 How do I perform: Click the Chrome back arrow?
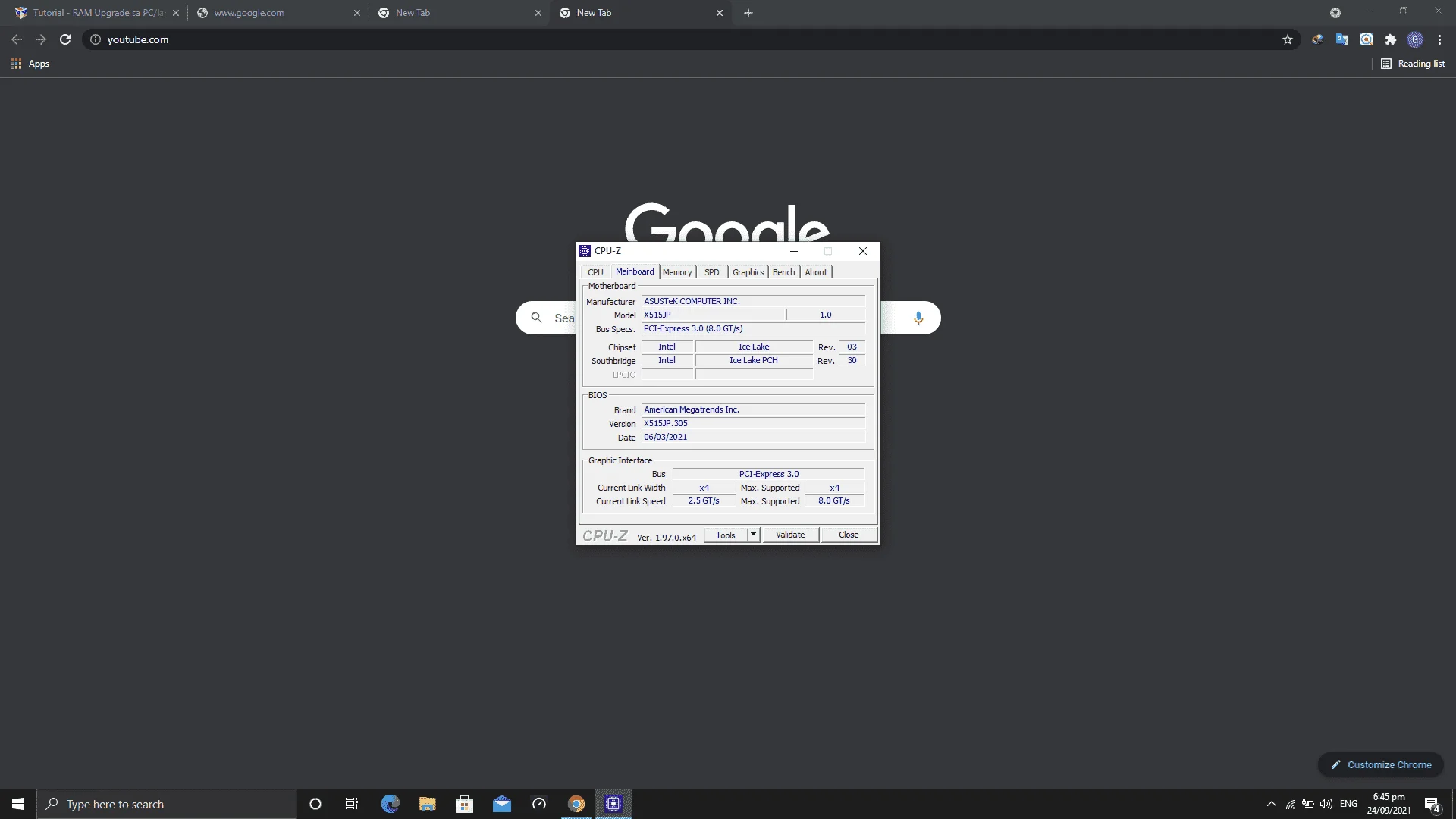(x=17, y=39)
